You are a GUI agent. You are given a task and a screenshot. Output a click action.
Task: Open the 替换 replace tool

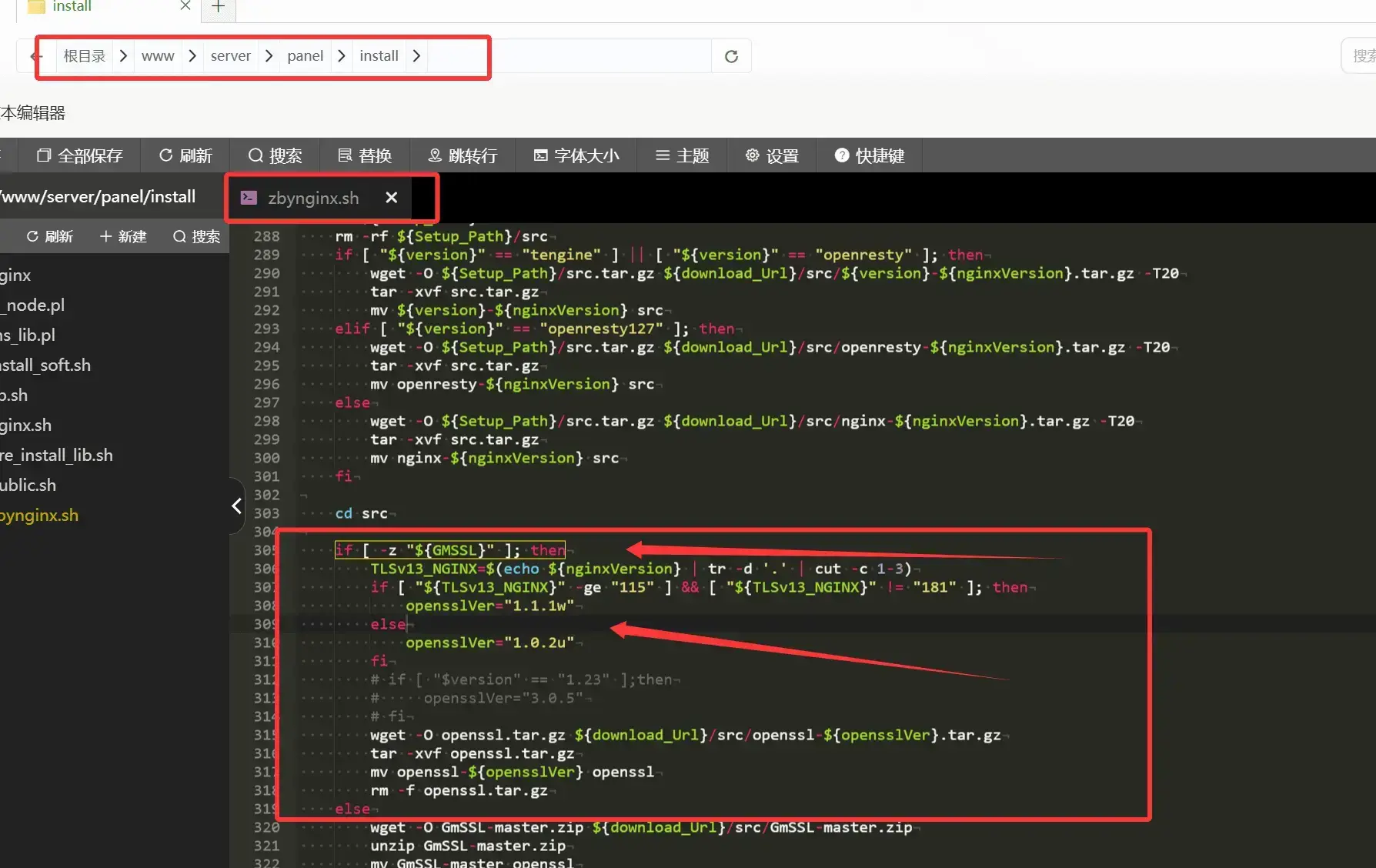click(x=345, y=155)
